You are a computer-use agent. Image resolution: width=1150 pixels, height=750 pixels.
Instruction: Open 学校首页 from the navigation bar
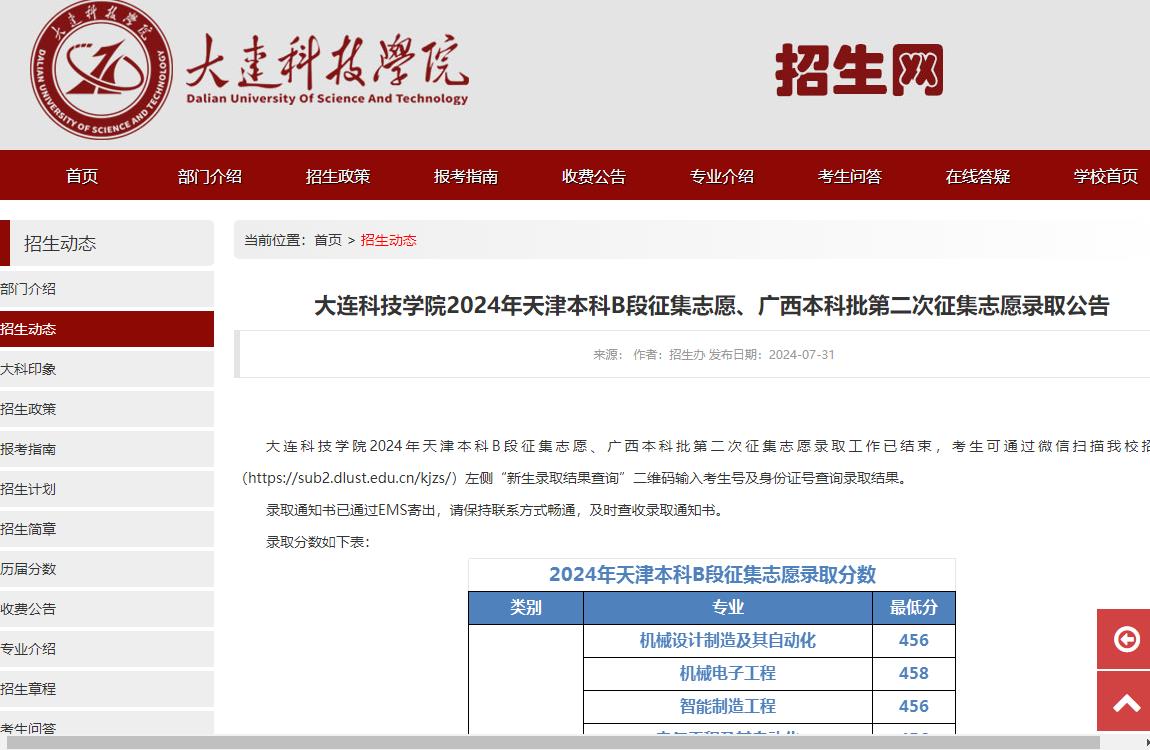1105,176
